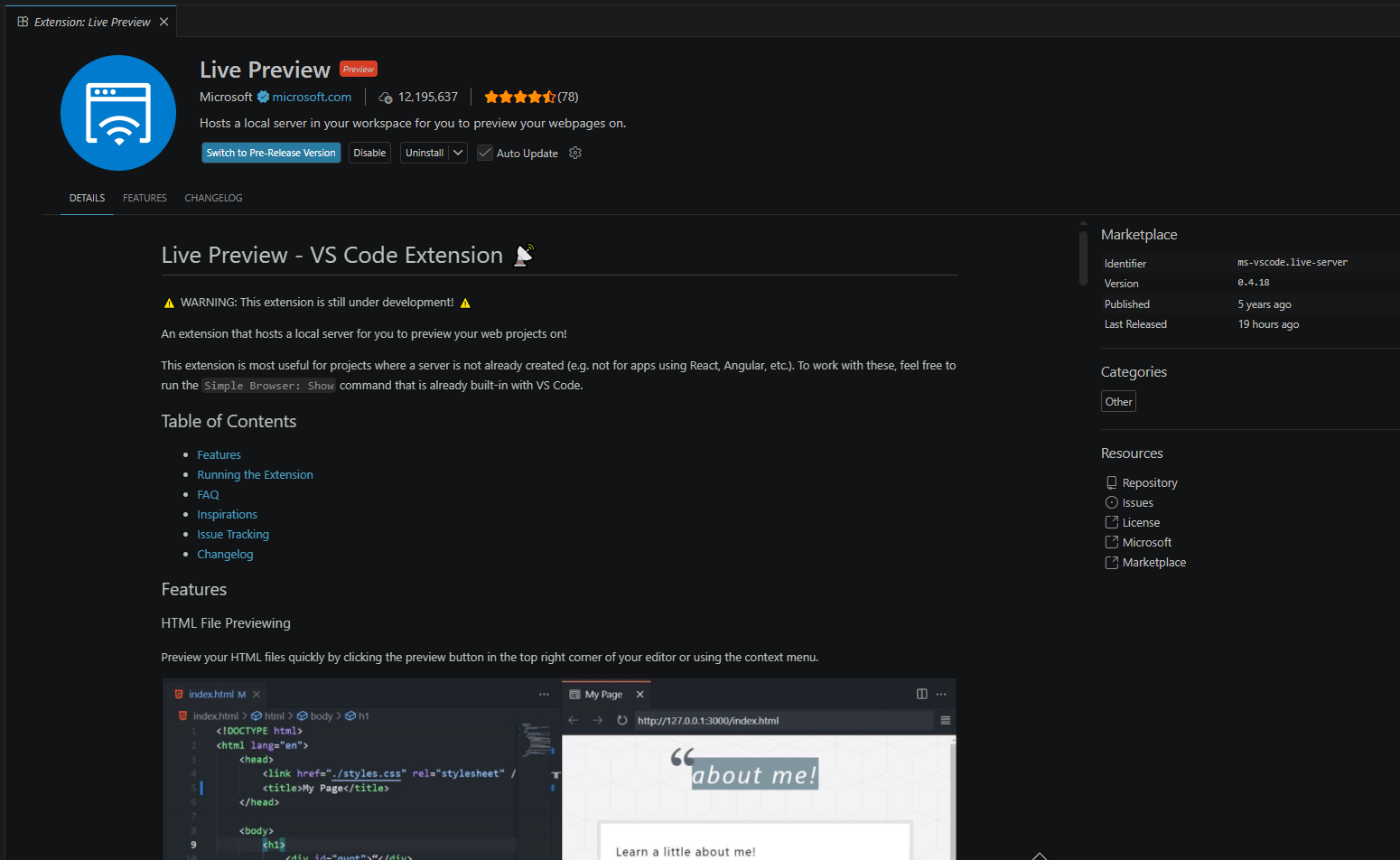The height and width of the screenshot is (860, 1400).
Task: Click the identifier ms-vscode.live-server
Action: (1293, 262)
